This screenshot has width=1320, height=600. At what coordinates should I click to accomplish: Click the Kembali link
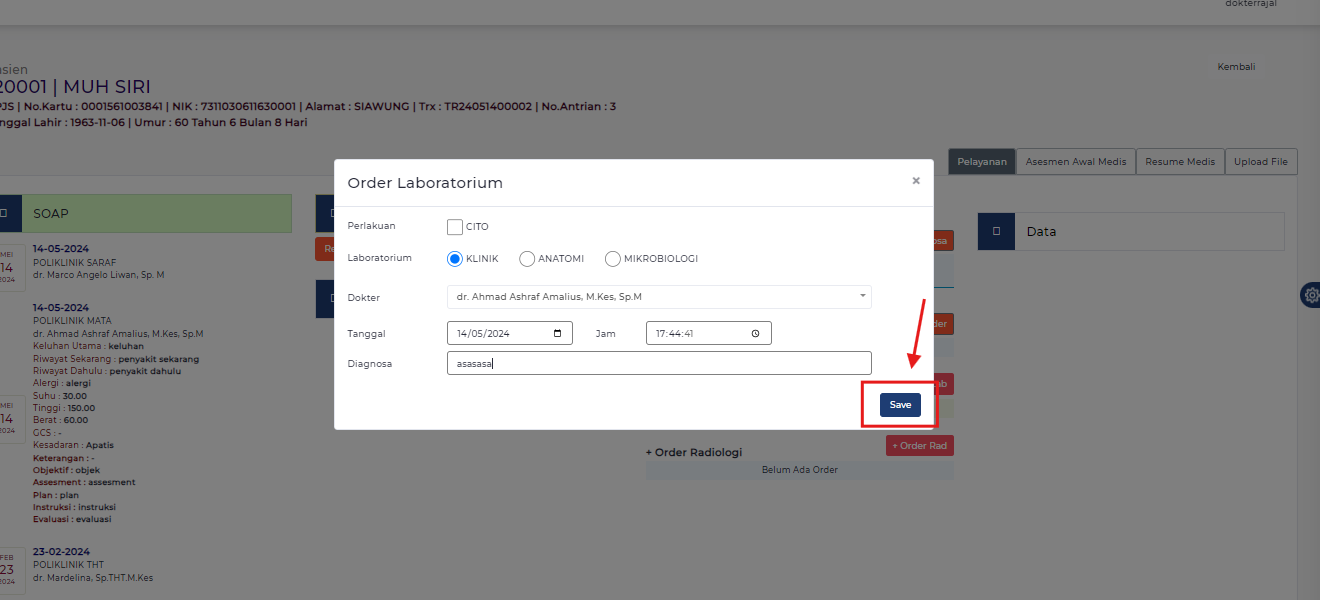tap(1235, 67)
